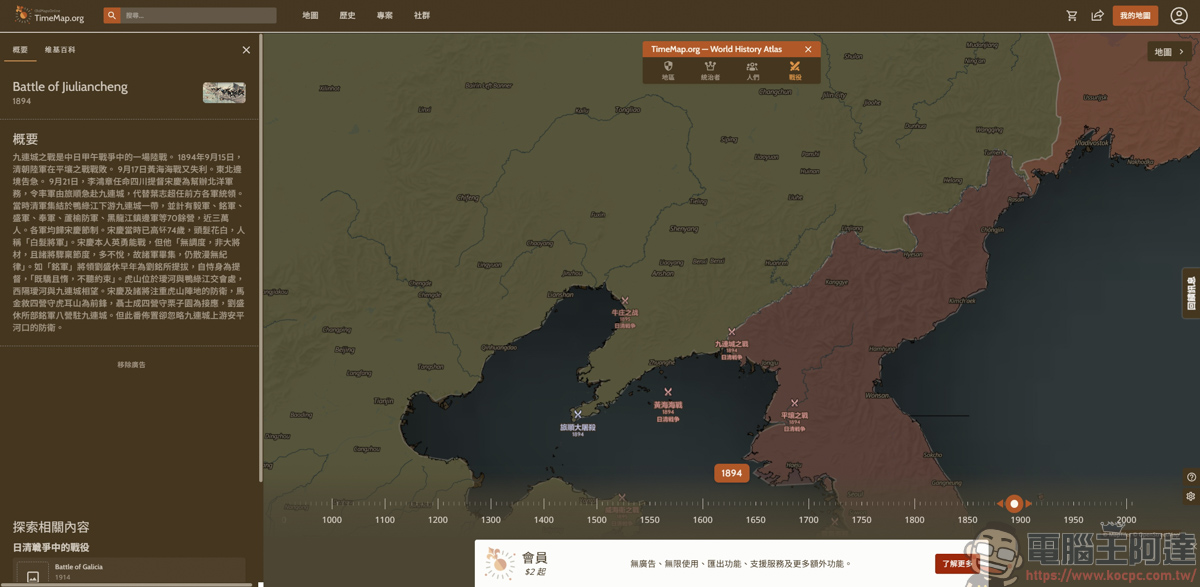Open the help question mark icon
Viewport: 1200px width, 587px height.
click(x=1191, y=477)
